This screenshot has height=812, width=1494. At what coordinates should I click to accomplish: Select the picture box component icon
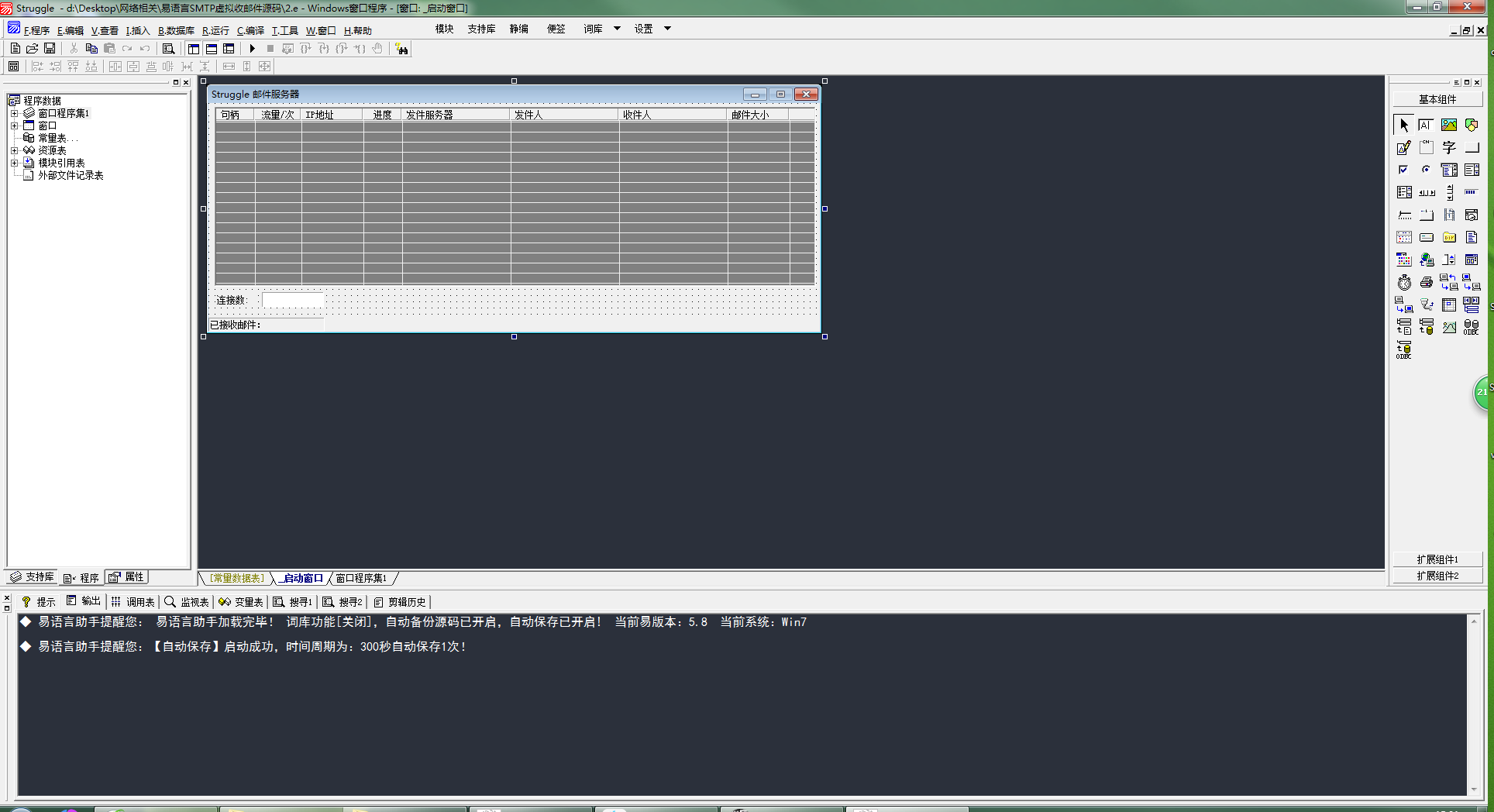(x=1448, y=125)
